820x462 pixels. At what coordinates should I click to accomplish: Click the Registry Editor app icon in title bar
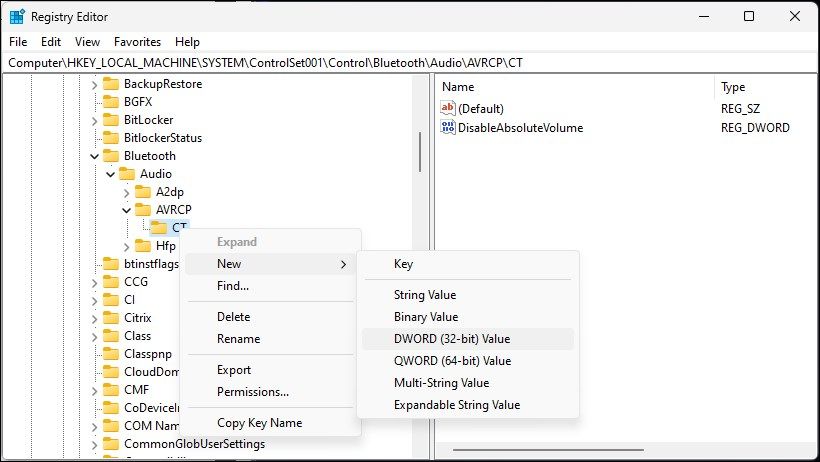(17, 16)
